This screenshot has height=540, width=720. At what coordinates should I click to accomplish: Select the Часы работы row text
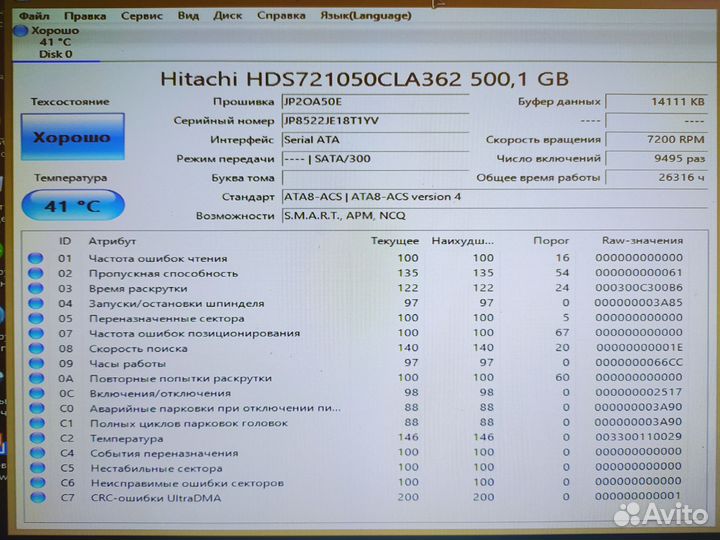128,364
